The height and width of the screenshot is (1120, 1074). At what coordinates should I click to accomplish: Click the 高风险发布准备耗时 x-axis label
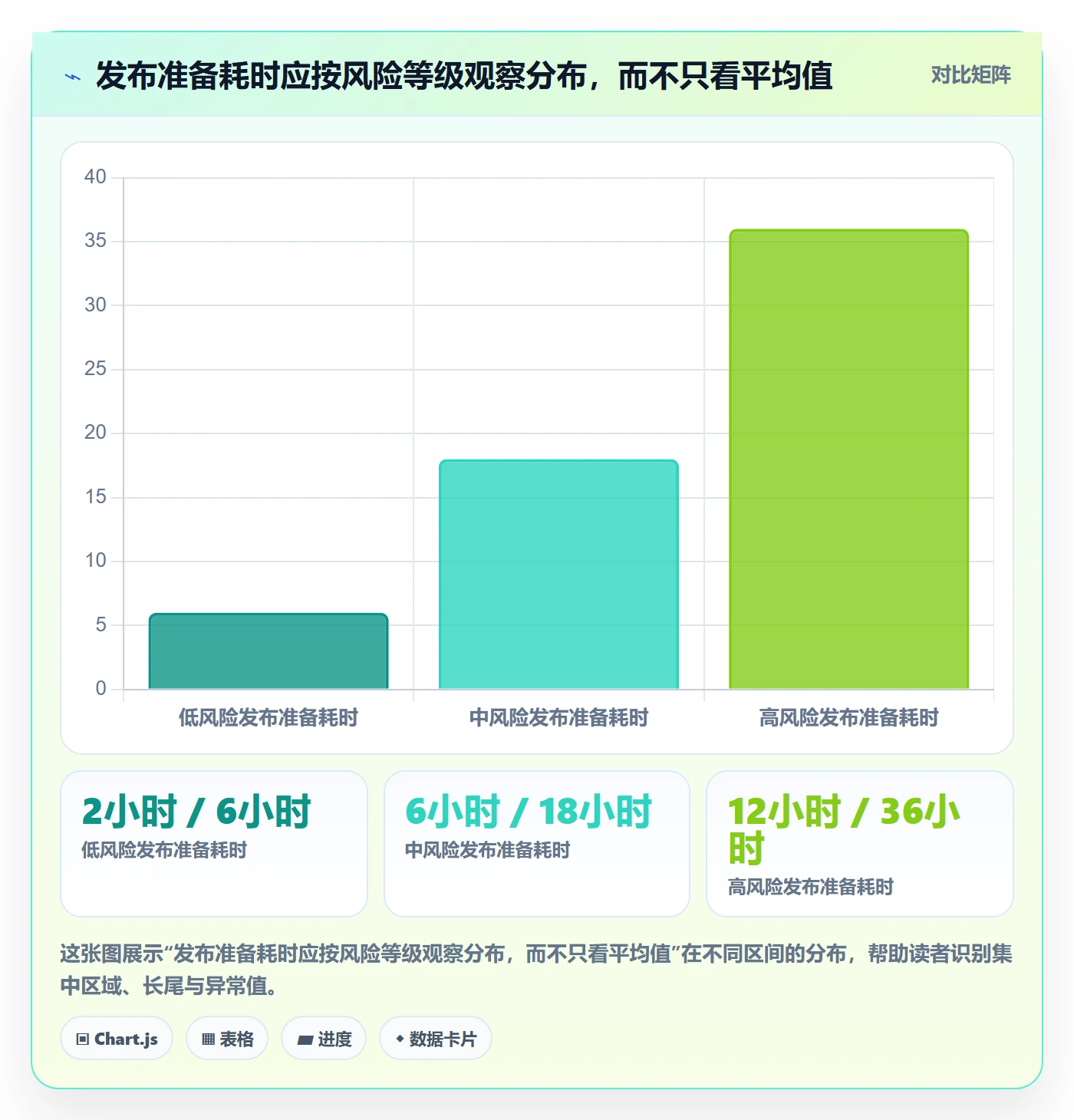tap(848, 718)
